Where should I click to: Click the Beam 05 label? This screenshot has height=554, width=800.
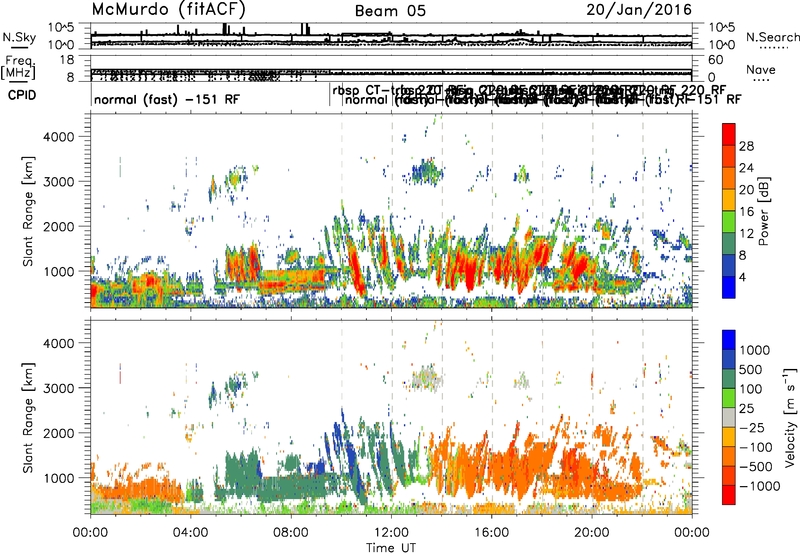click(390, 11)
